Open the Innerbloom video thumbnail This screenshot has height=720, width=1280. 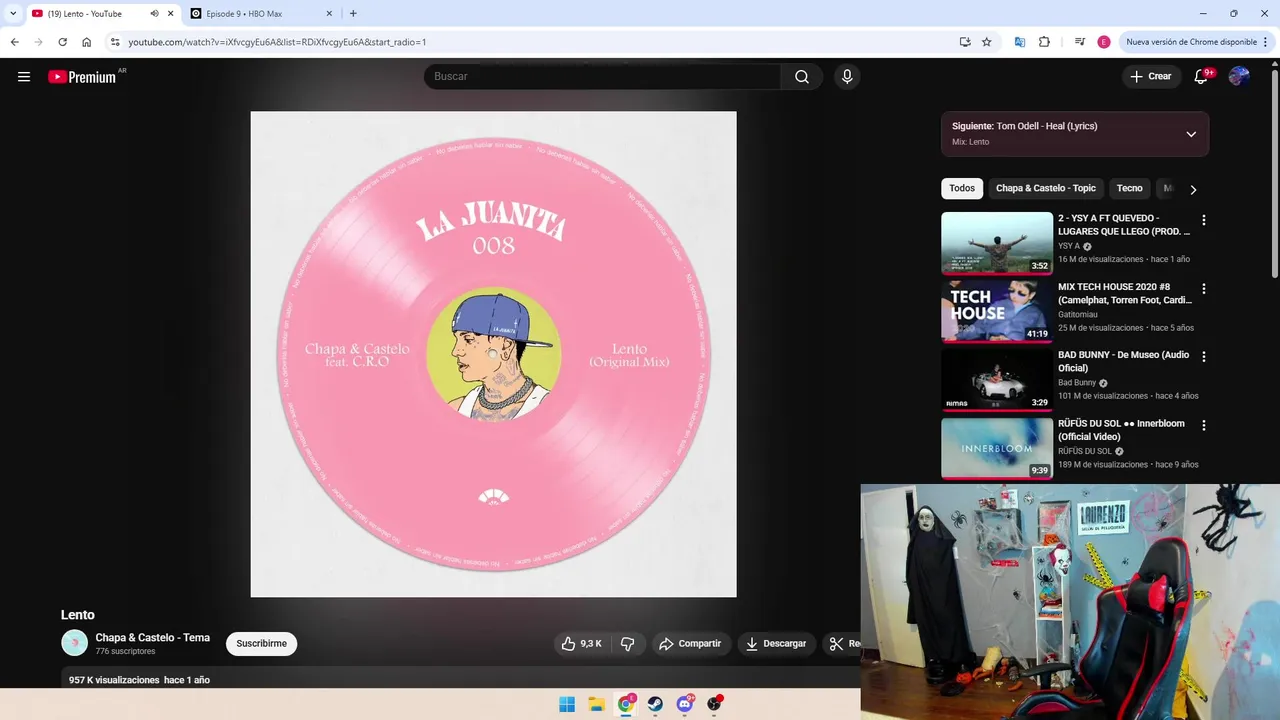[x=997, y=447]
